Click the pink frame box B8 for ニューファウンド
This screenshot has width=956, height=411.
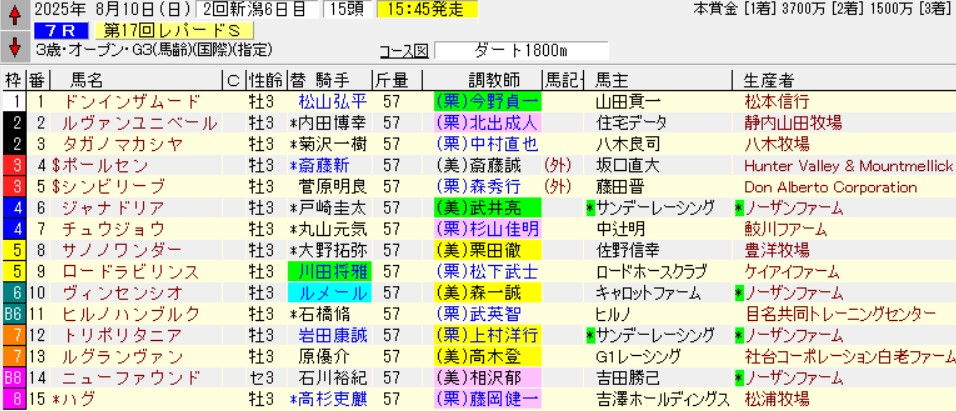13,377
